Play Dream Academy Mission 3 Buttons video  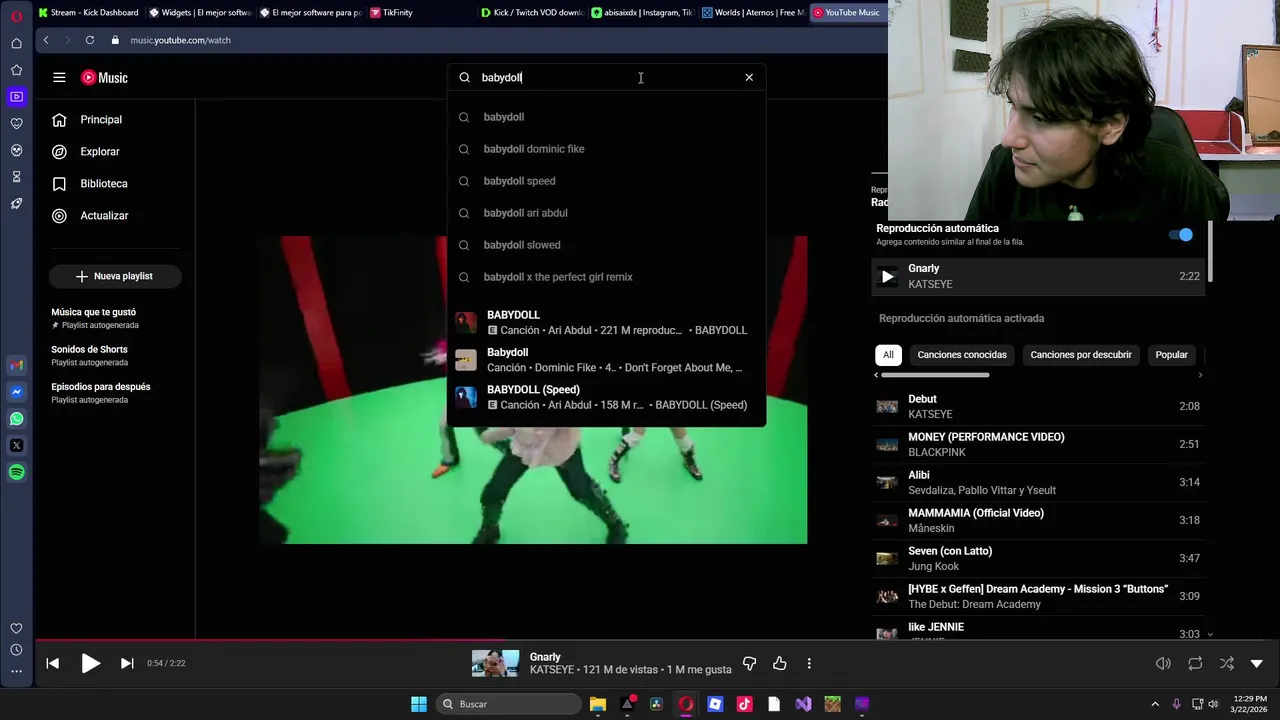coord(1038,596)
